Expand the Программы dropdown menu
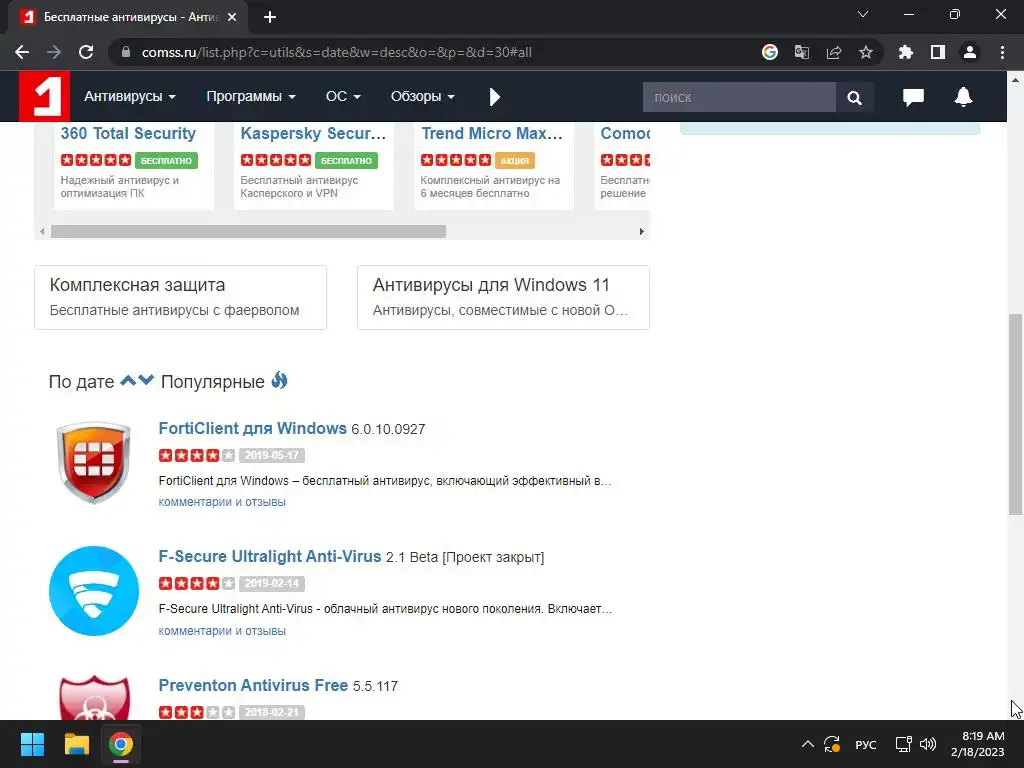This screenshot has width=1024, height=768. 251,97
